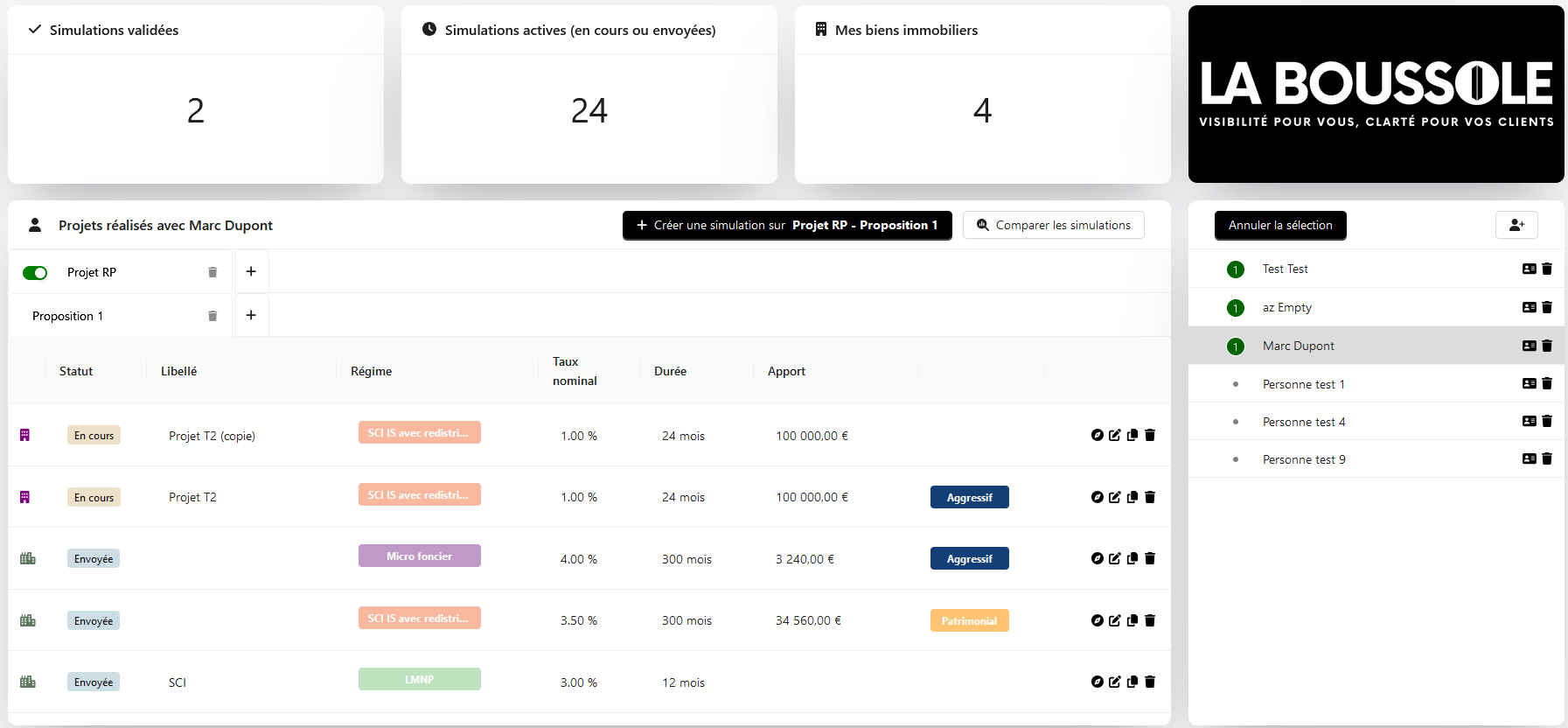Duplicate the Micro foncier simulation
Image resolution: width=1568 pixels, height=728 pixels.
coord(1132,558)
